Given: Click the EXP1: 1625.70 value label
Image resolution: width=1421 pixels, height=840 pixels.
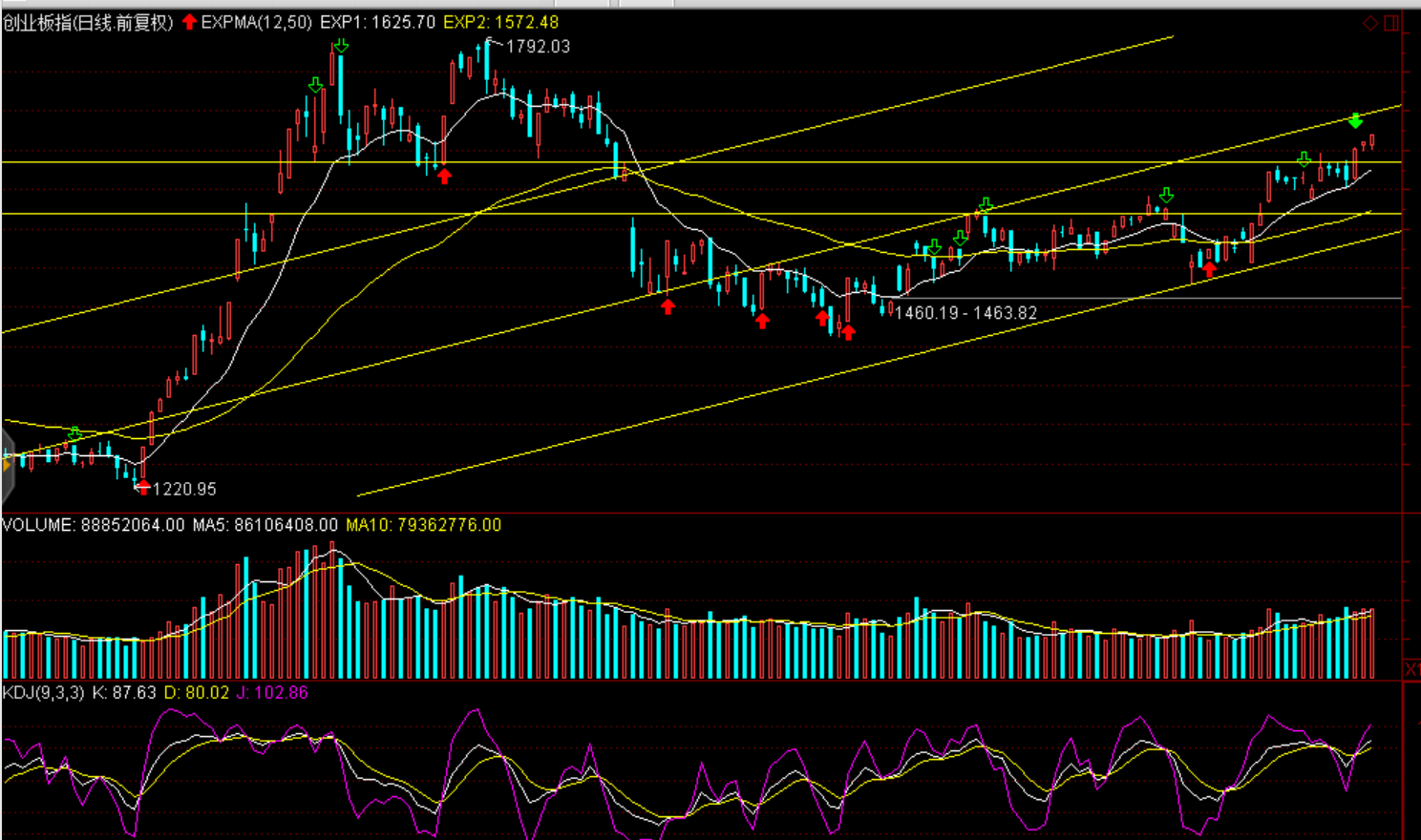Looking at the screenshot, I should point(377,22).
